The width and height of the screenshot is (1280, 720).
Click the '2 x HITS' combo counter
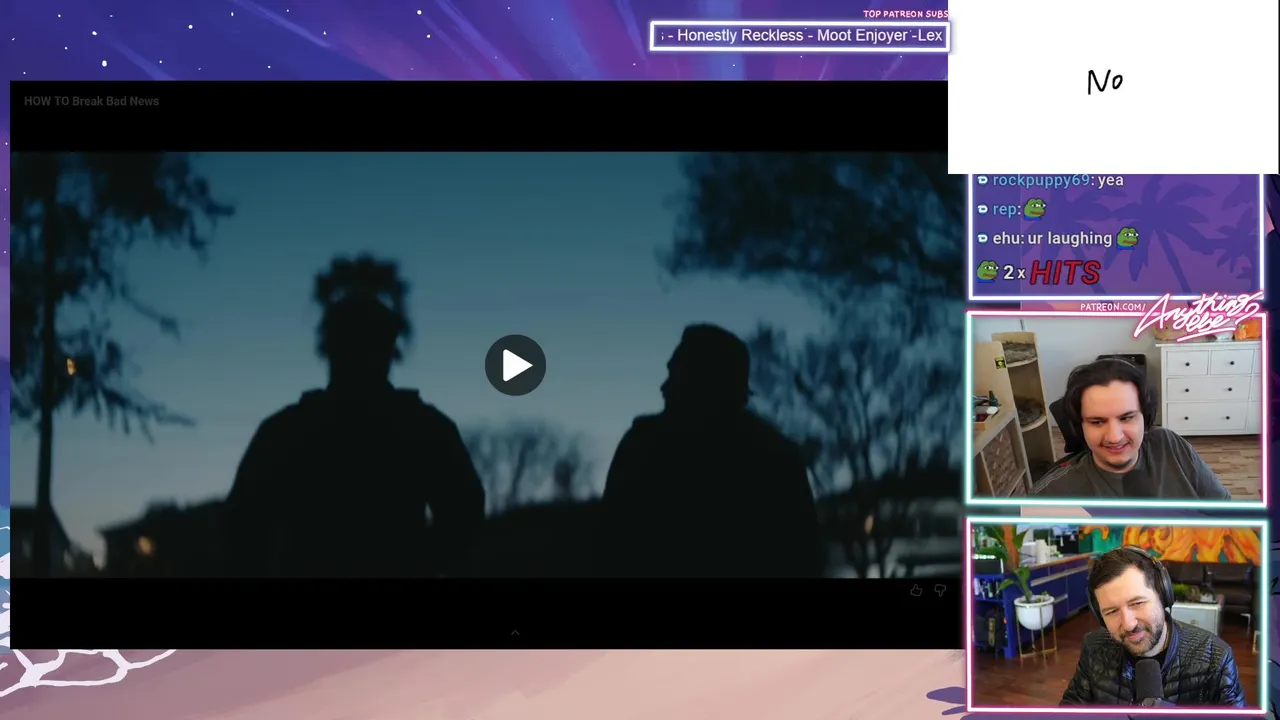pos(1038,272)
